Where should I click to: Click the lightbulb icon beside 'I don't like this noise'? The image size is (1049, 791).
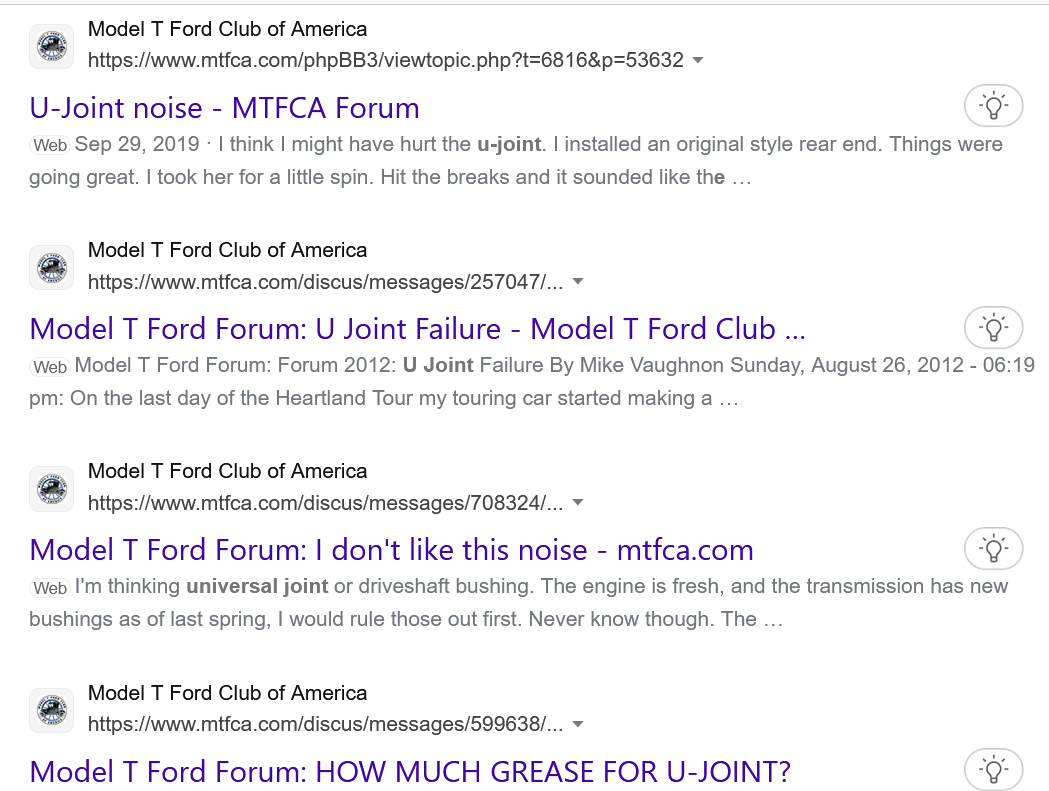coord(993,548)
